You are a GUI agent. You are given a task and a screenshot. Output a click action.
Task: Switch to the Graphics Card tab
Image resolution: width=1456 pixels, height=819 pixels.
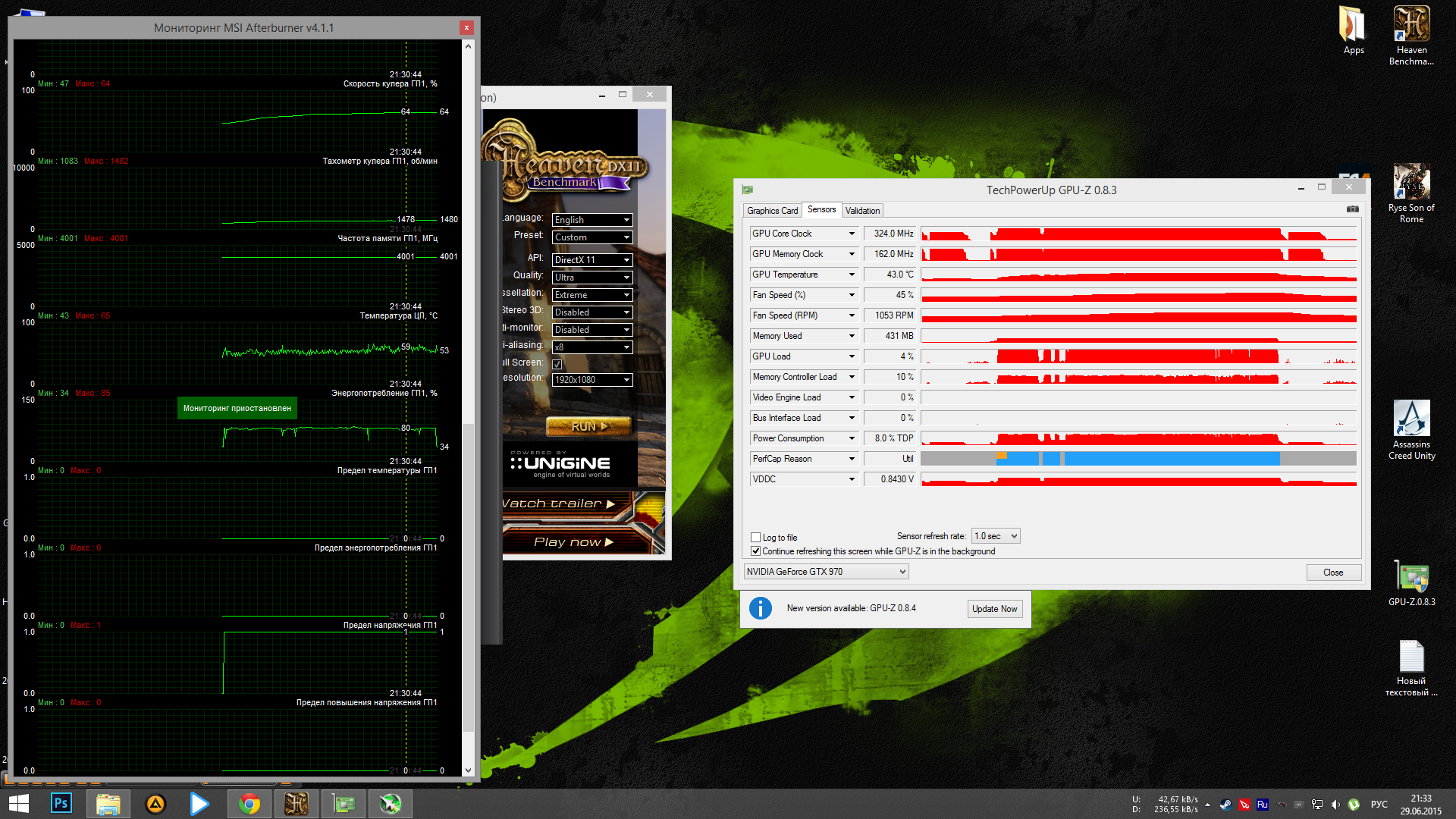pos(772,211)
